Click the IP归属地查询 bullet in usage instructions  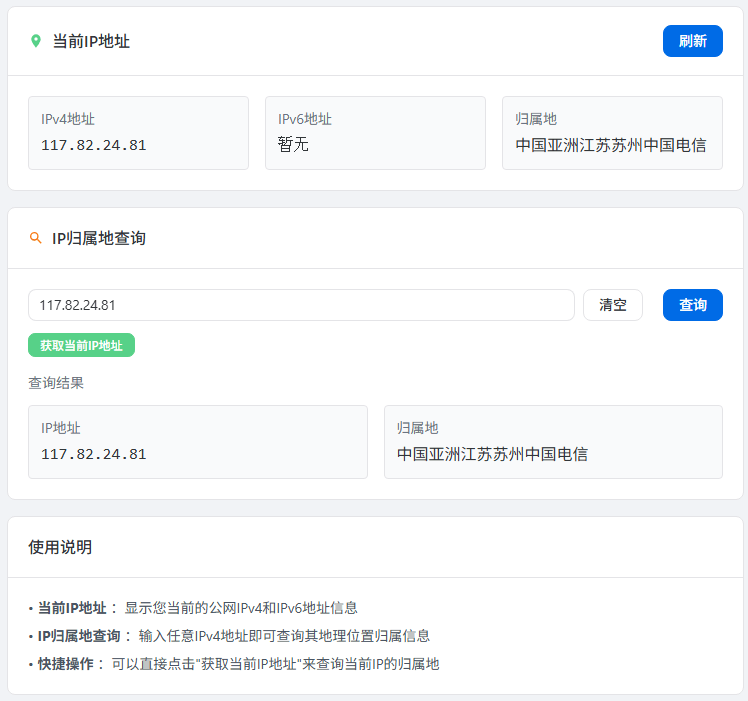tap(79, 635)
